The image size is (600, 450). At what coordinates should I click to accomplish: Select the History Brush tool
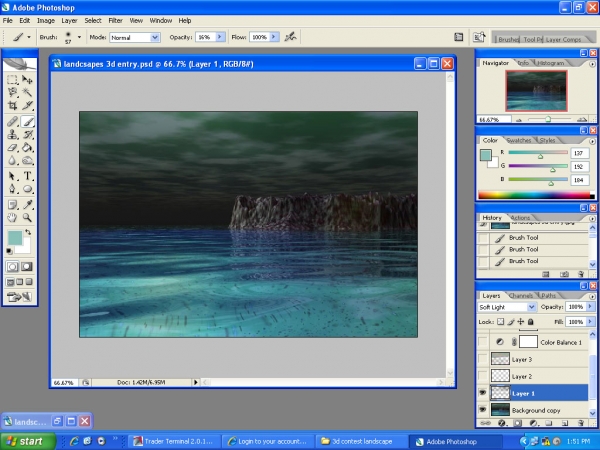pos(27,135)
